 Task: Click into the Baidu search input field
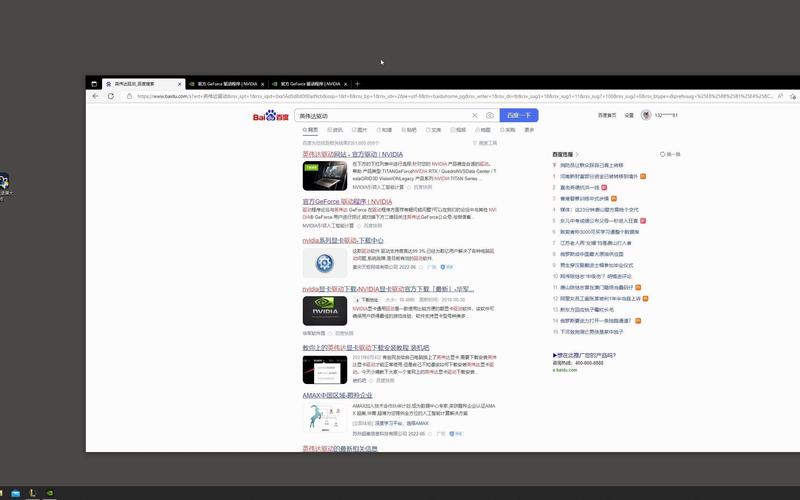click(x=383, y=116)
